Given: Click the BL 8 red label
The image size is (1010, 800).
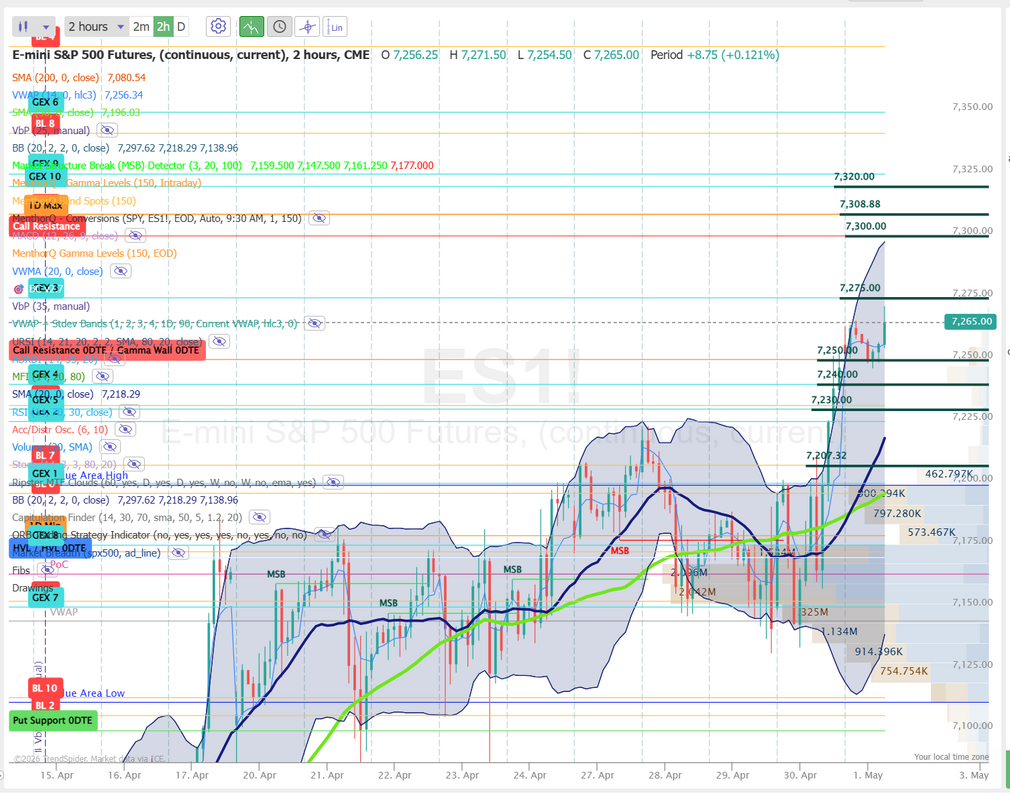Looking at the screenshot, I should (x=45, y=123).
